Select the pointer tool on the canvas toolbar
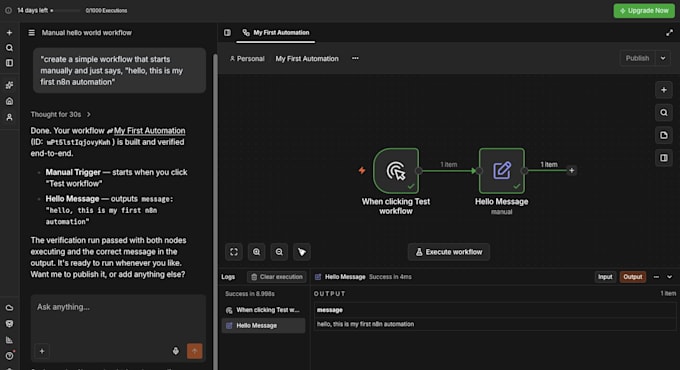This screenshot has width=680, height=370. 301,252
